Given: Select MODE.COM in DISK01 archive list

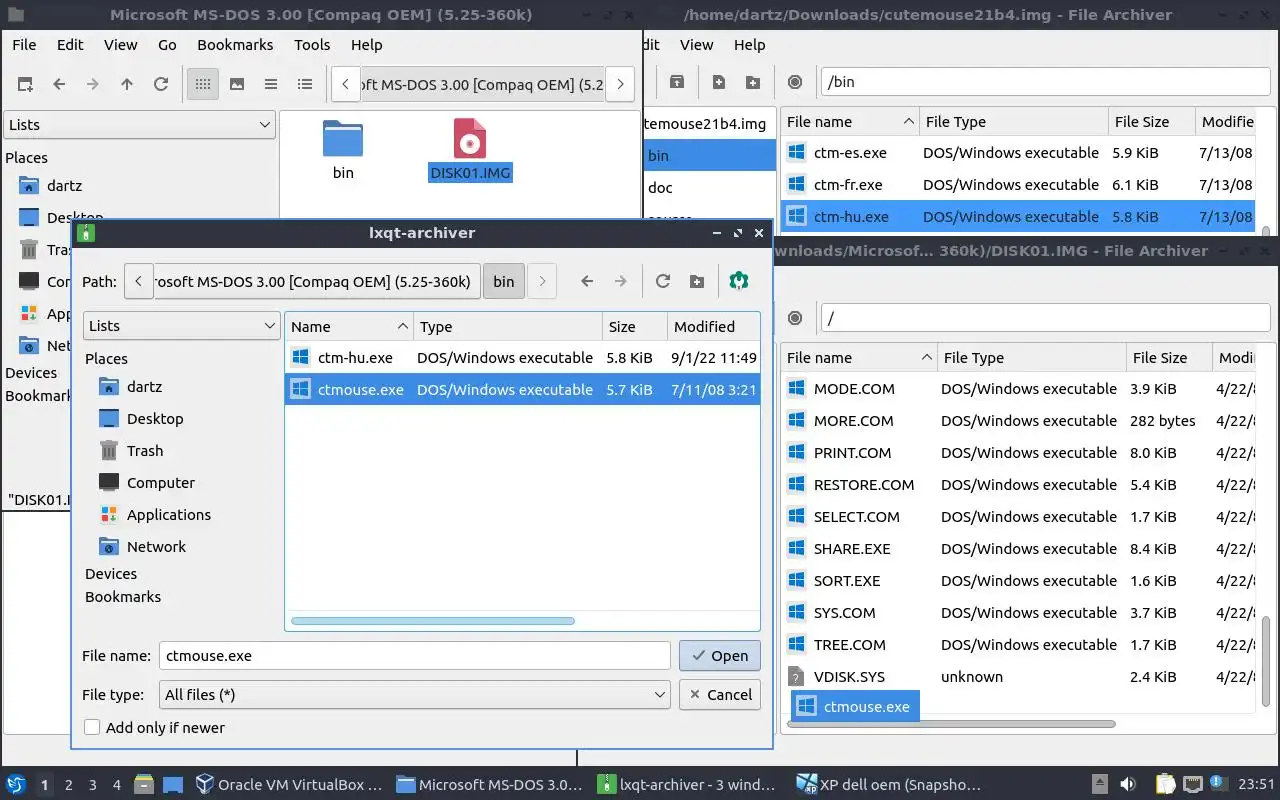Looking at the screenshot, I should click(1019, 389).
